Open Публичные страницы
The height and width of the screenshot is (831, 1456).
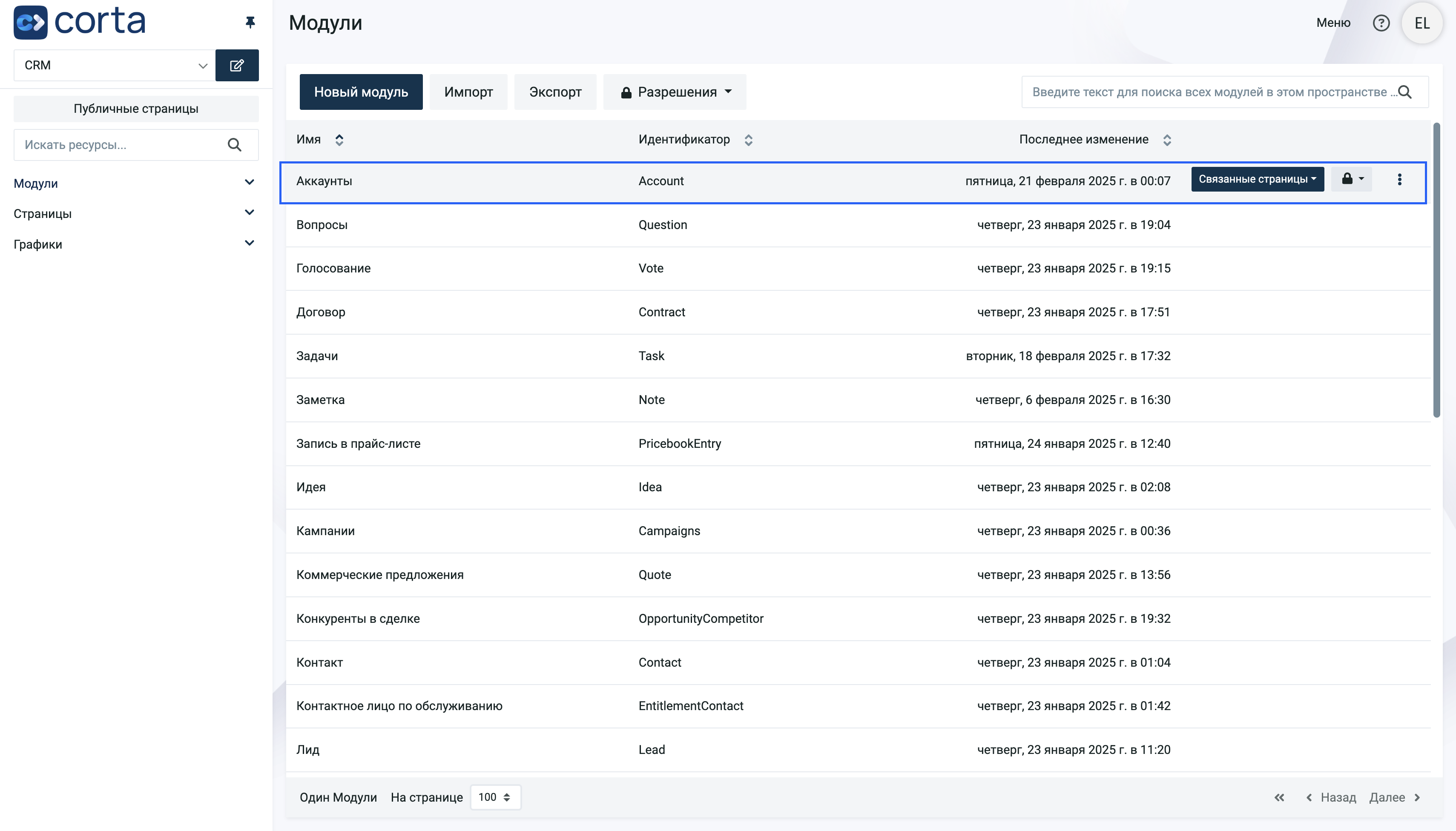coord(136,109)
